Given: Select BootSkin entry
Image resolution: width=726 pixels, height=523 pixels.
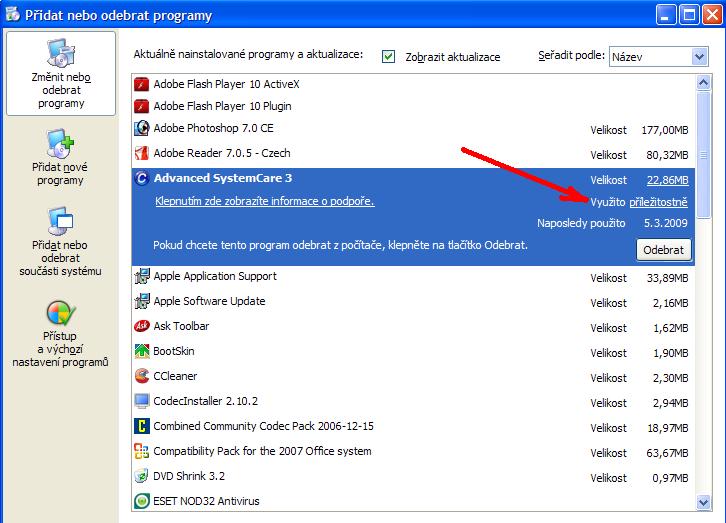Looking at the screenshot, I should pyautogui.click(x=413, y=352).
